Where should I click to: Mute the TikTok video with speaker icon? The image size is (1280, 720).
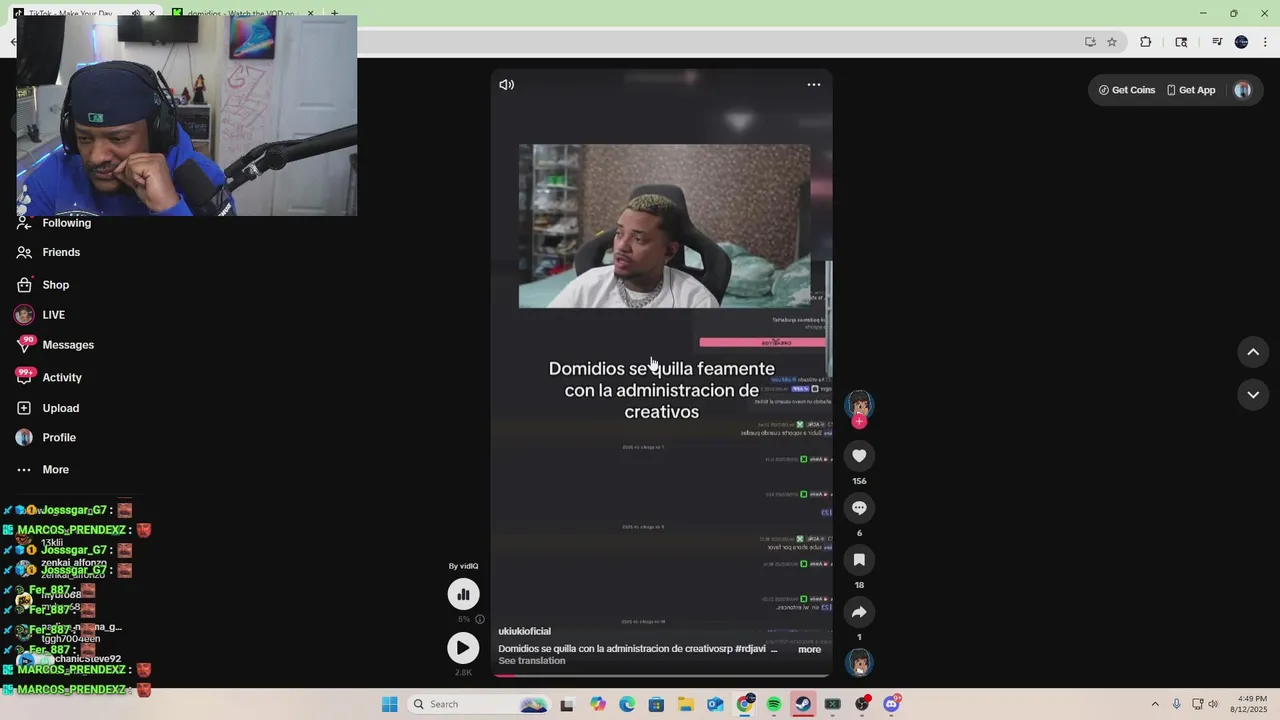click(507, 85)
